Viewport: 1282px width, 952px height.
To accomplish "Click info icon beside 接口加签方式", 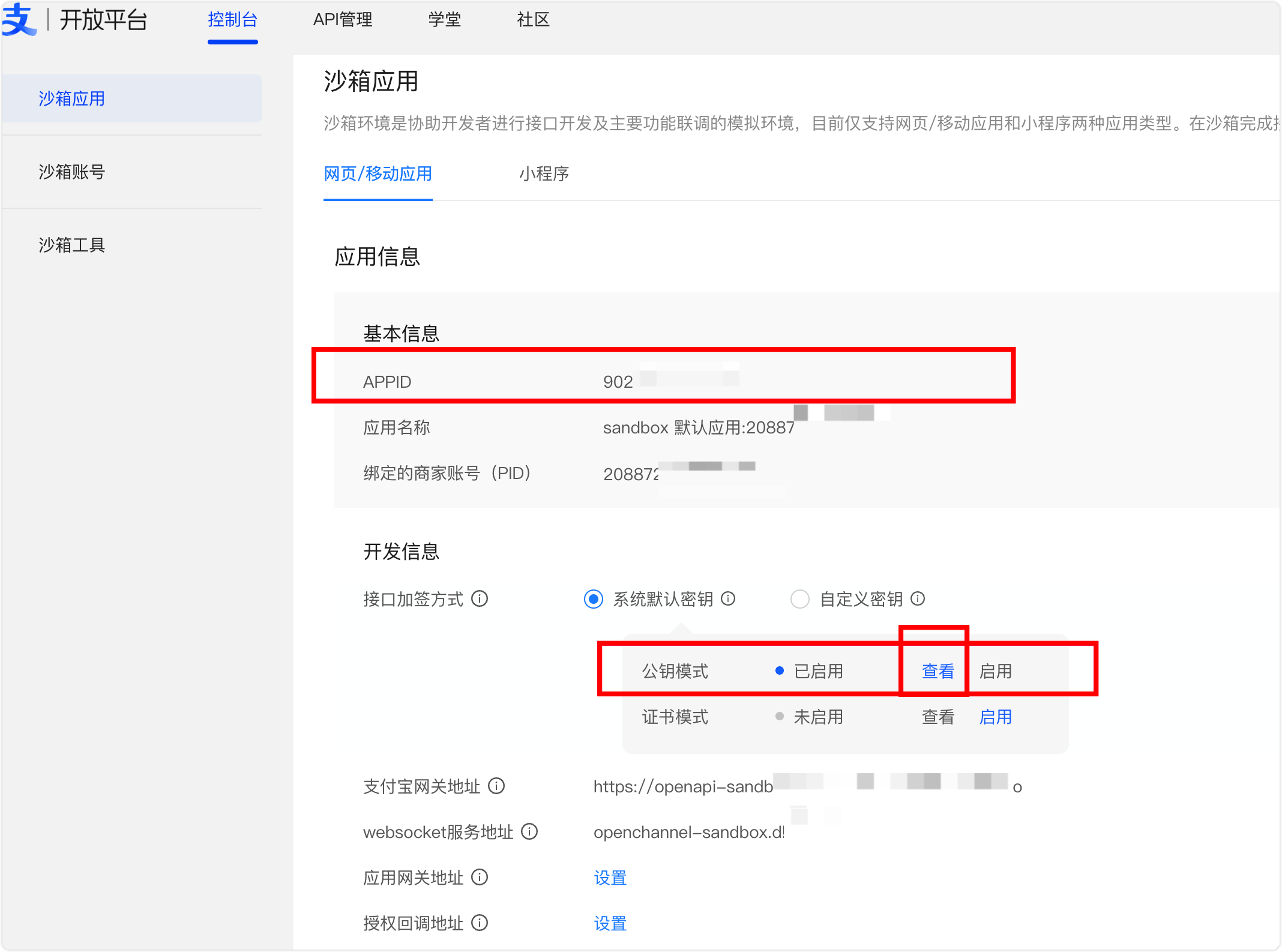I will click(480, 598).
